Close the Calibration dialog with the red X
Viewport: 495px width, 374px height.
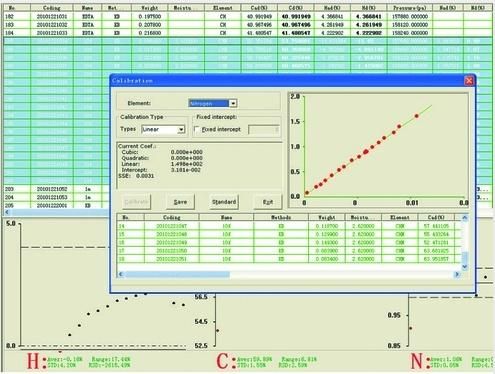[469, 81]
